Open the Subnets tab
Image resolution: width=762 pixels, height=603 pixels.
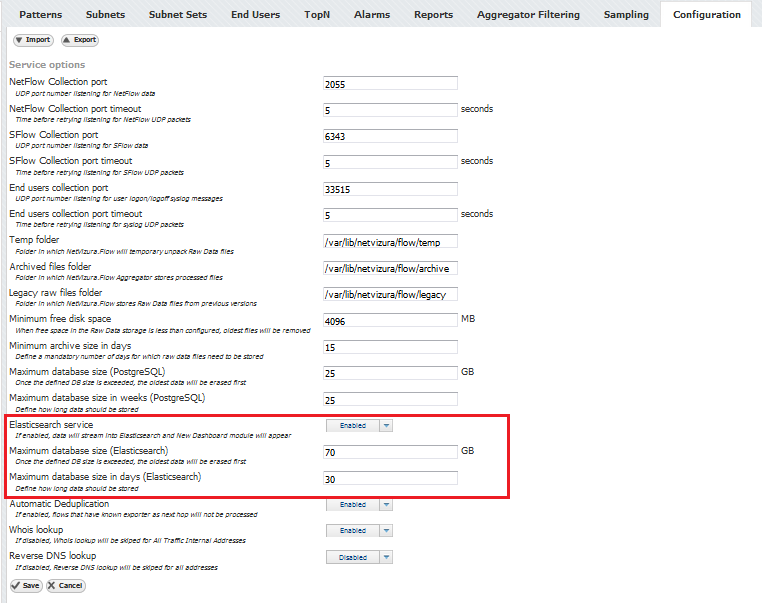[x=105, y=14]
